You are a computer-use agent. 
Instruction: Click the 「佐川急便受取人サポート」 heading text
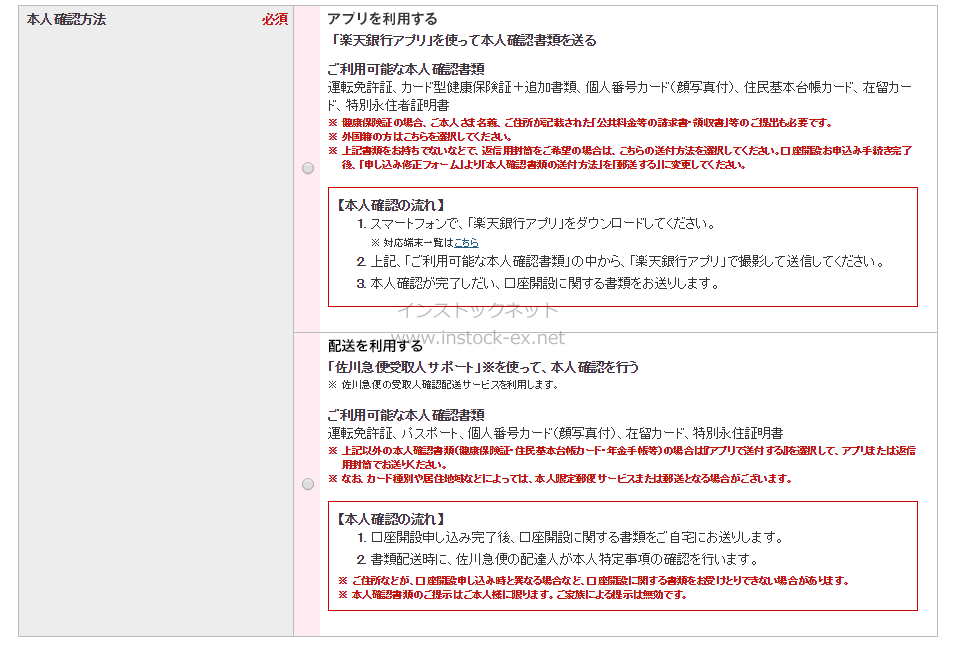(x=484, y=367)
